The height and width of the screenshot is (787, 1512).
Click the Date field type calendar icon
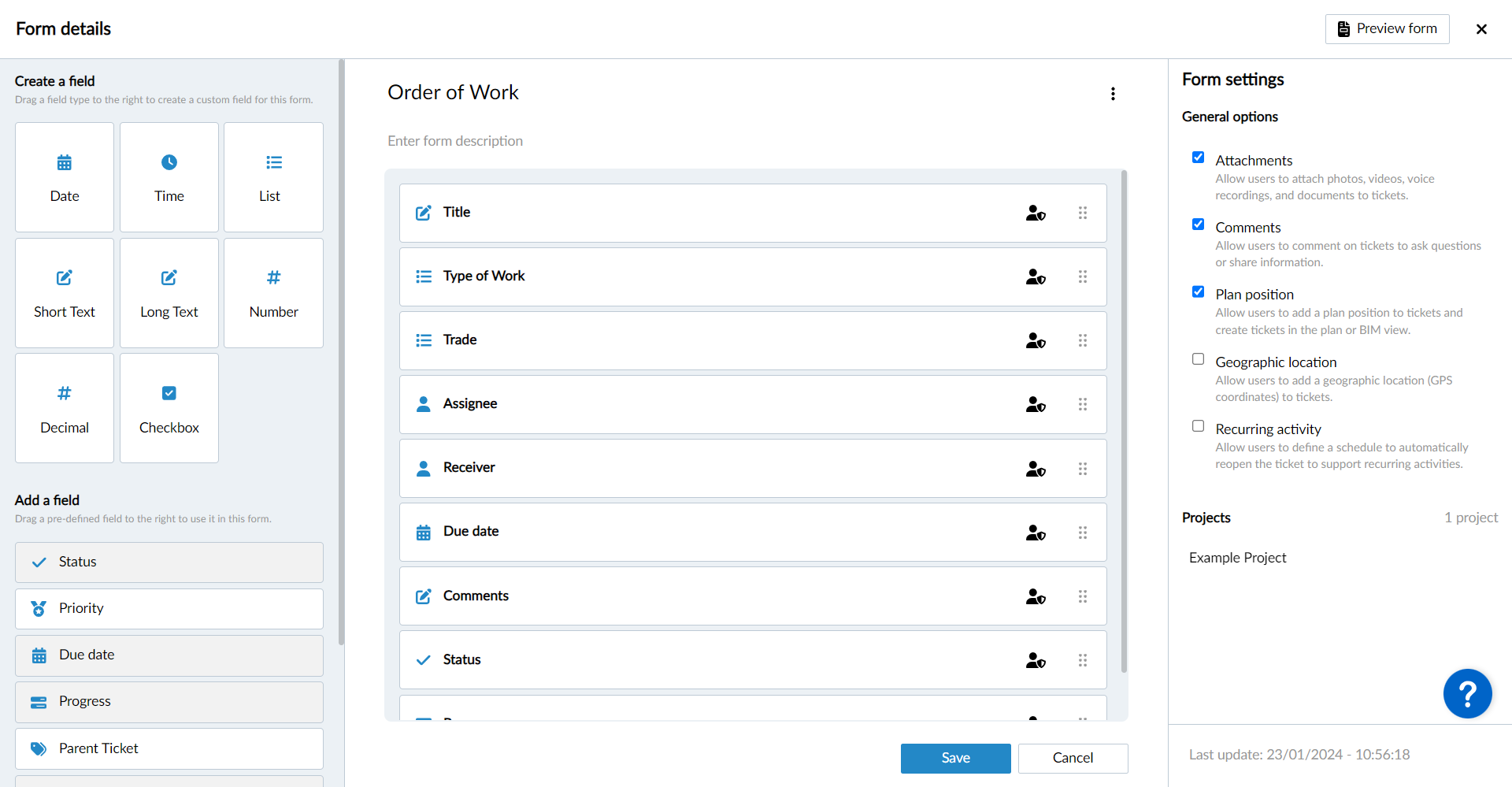pyautogui.click(x=65, y=163)
